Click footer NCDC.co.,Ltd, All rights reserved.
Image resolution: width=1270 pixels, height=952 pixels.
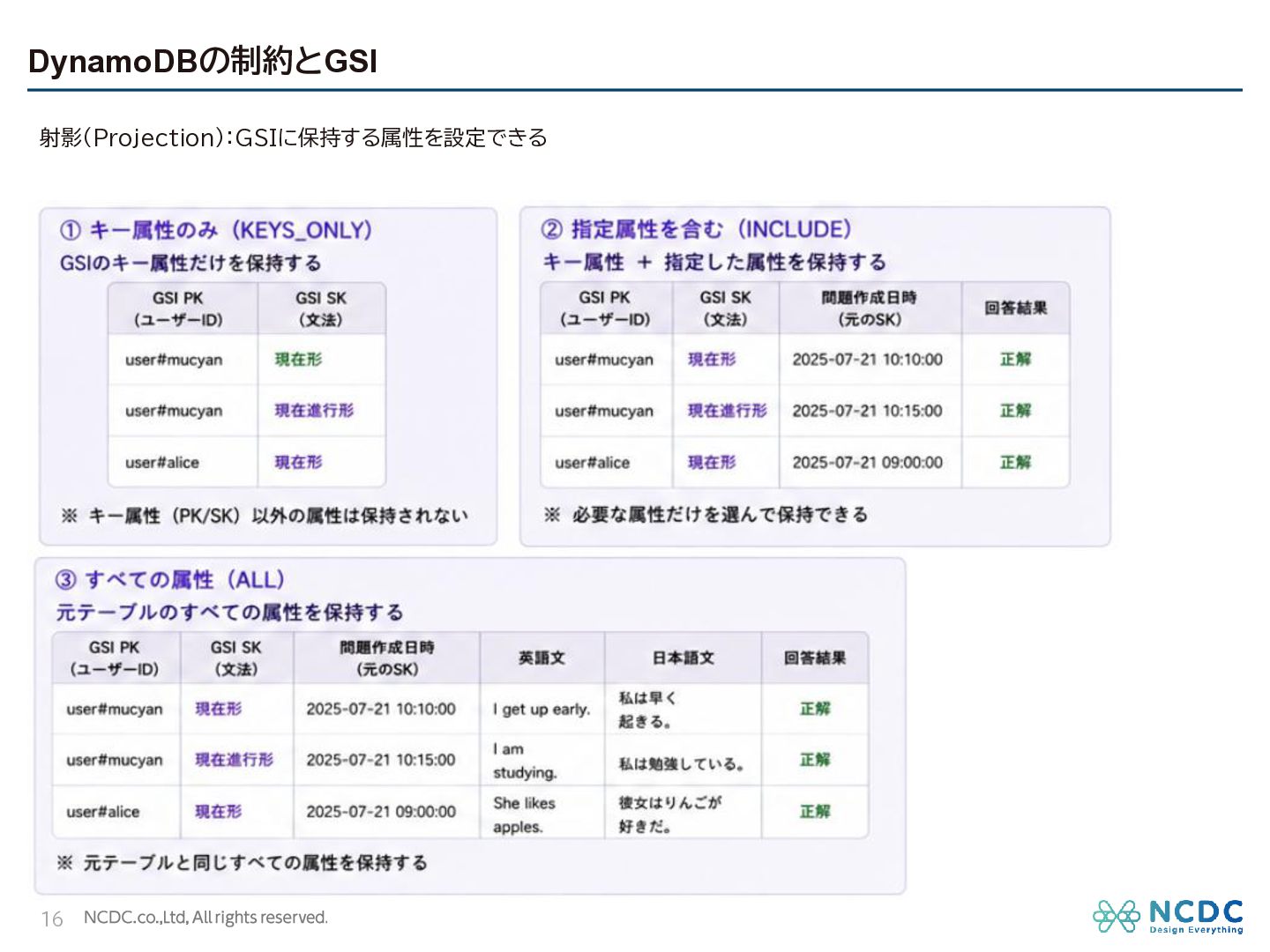(205, 918)
